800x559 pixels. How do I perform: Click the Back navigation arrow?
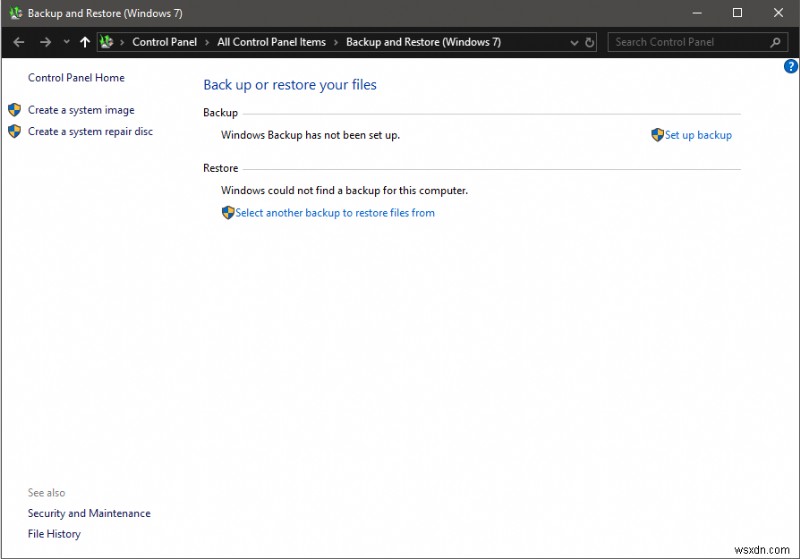(18, 42)
